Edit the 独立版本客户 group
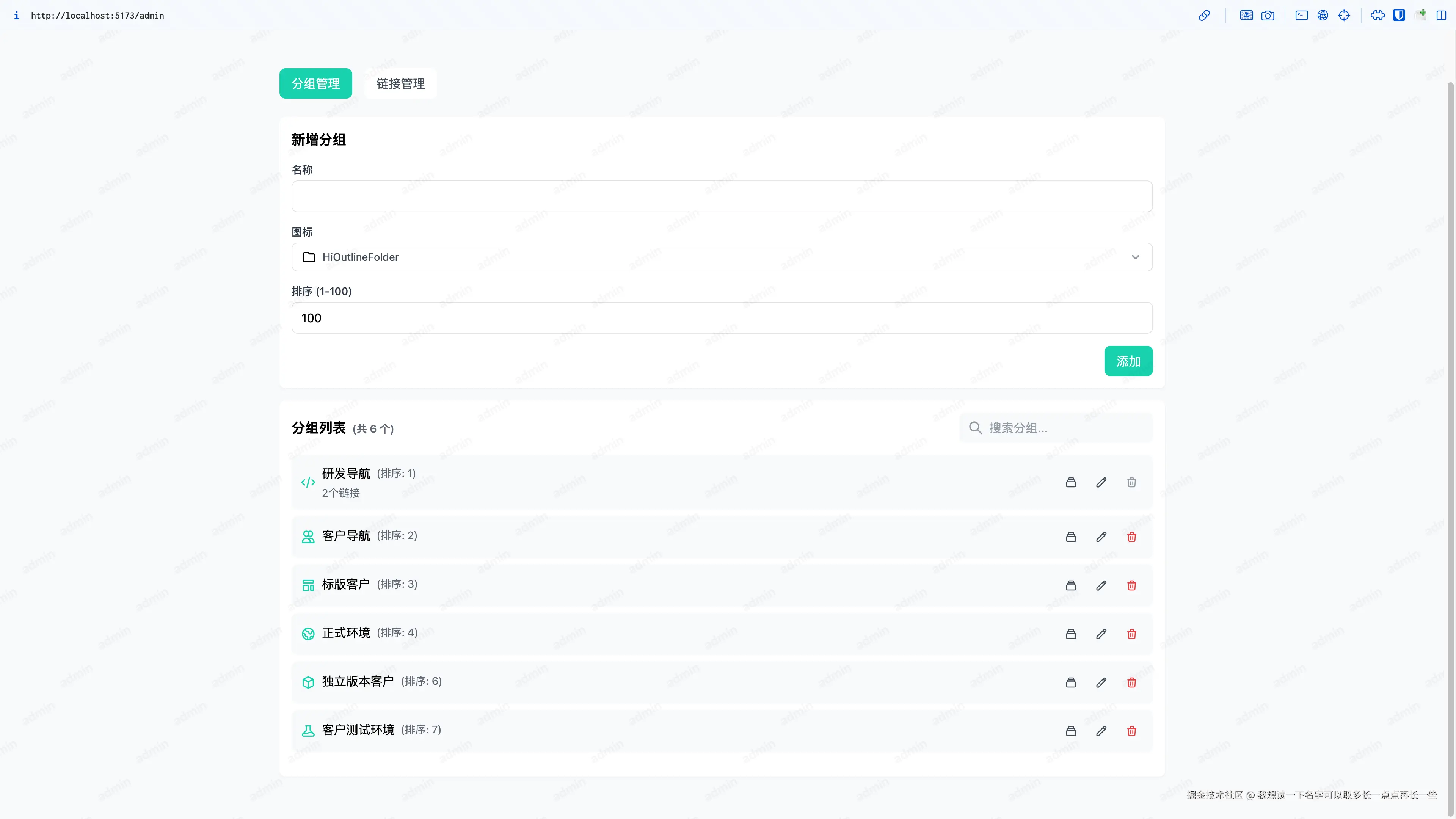Viewport: 1456px width, 819px height. coord(1101,682)
